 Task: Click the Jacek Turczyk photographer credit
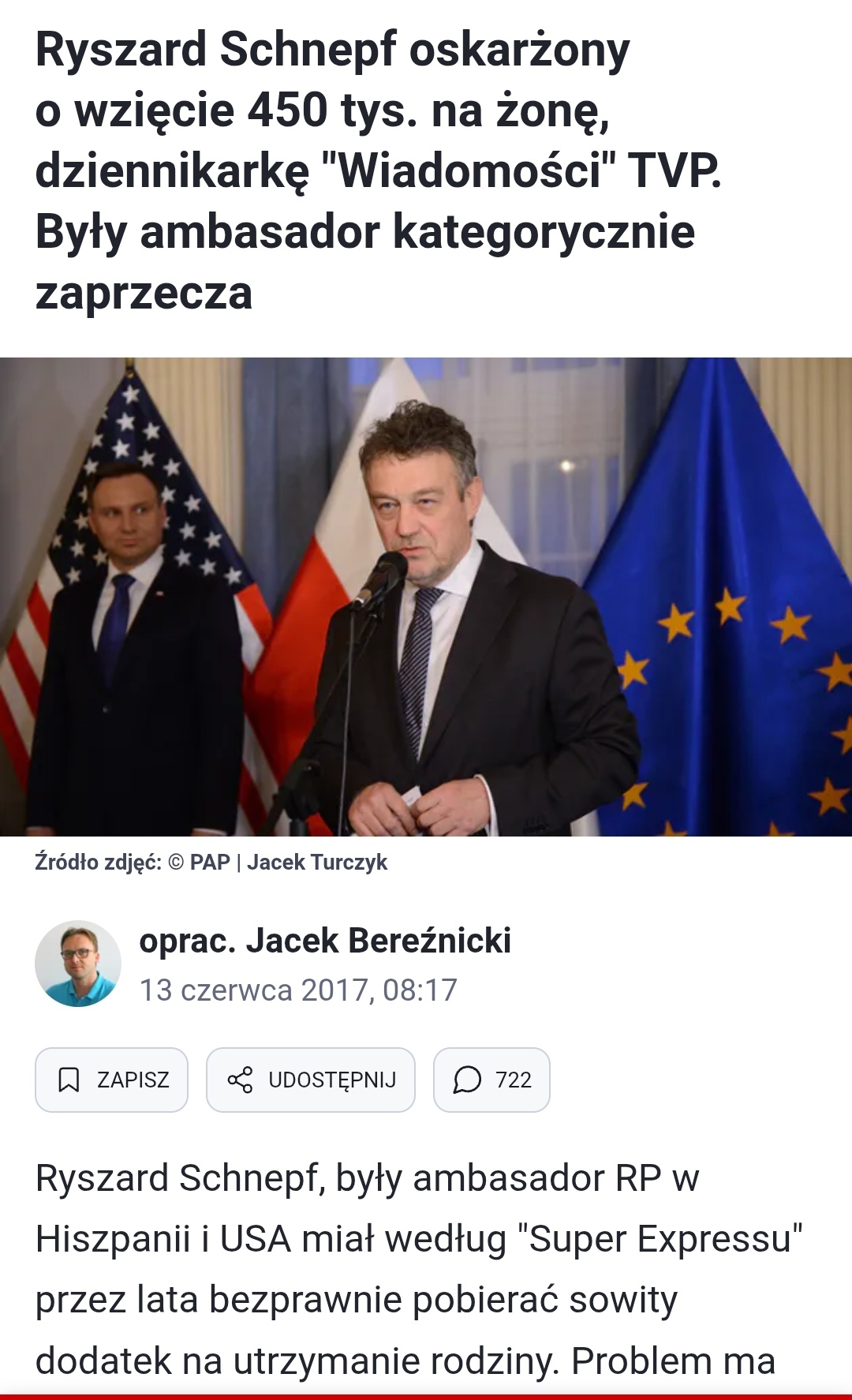(317, 863)
